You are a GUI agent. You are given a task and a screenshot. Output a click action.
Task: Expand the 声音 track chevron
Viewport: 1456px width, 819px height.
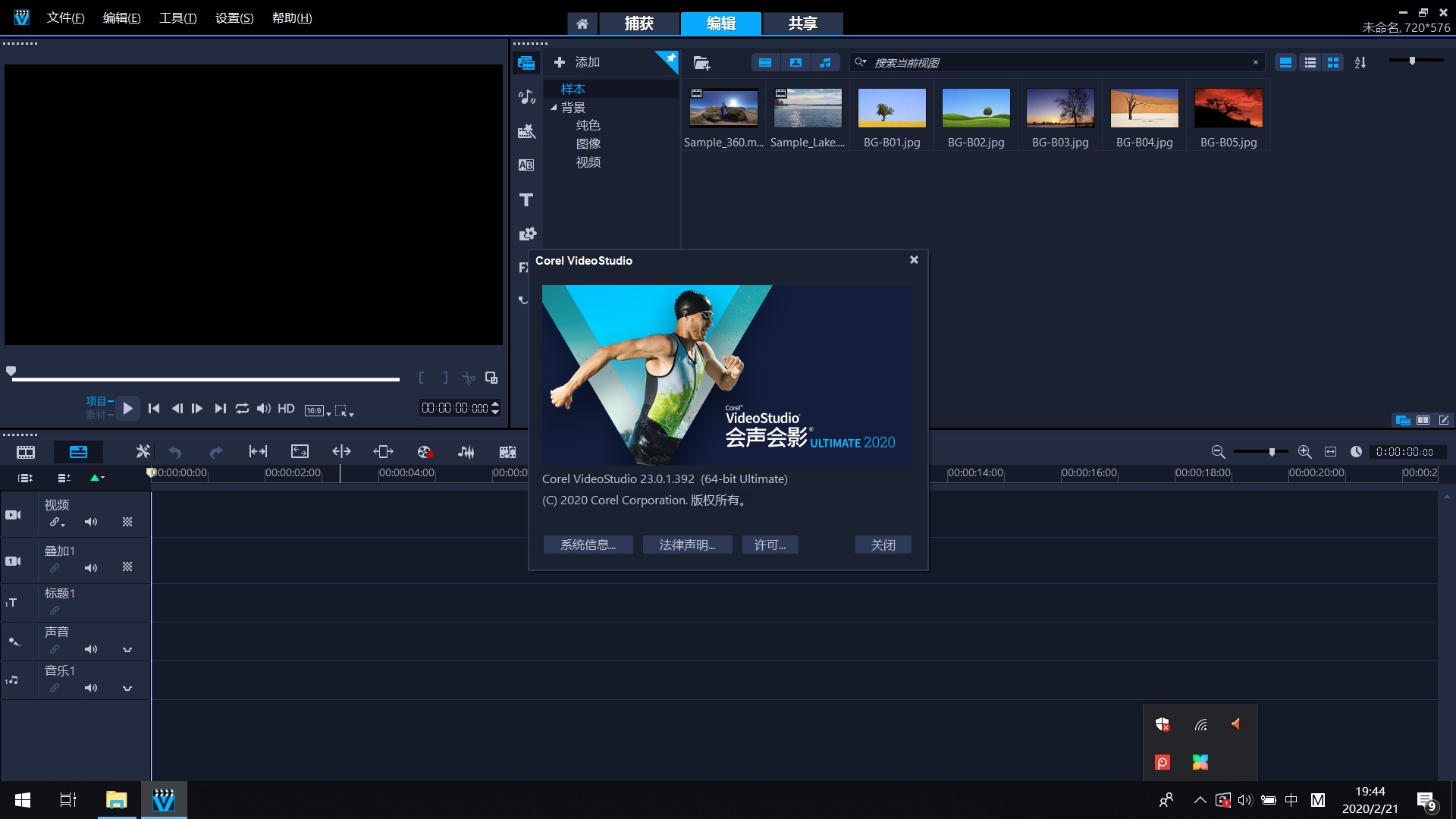(127, 649)
